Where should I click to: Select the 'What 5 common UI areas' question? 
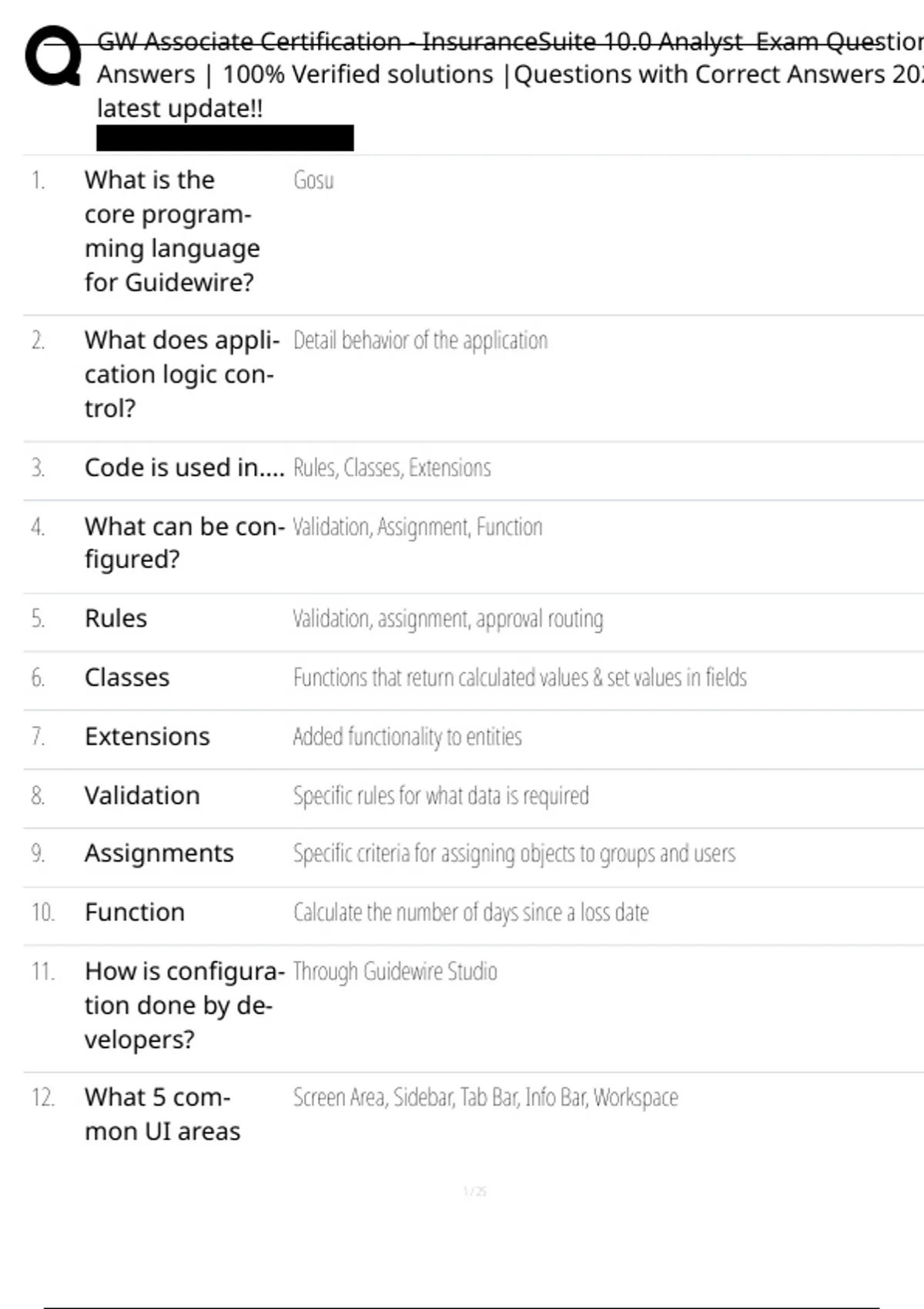coord(162,1114)
